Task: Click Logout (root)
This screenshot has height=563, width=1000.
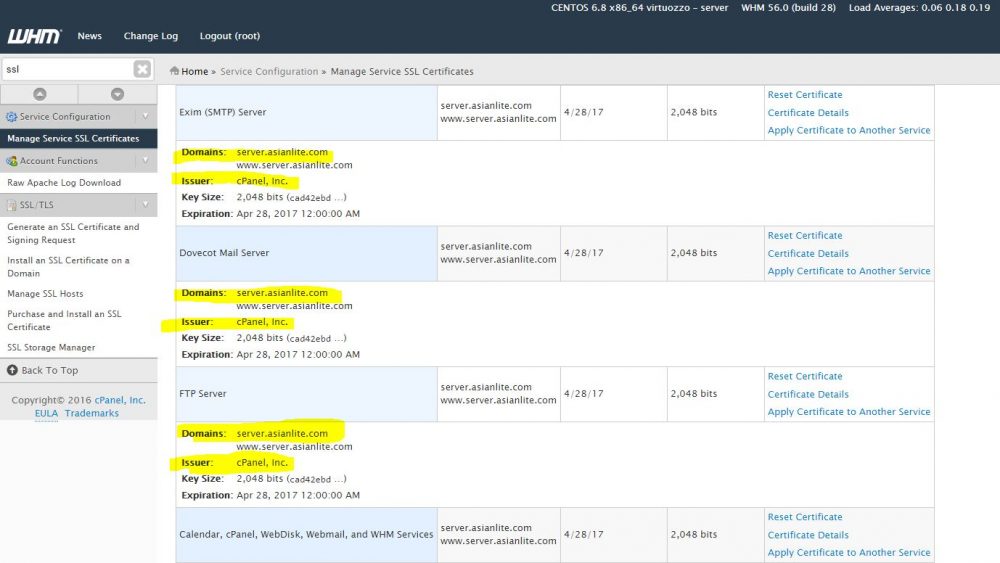Action: tap(230, 36)
